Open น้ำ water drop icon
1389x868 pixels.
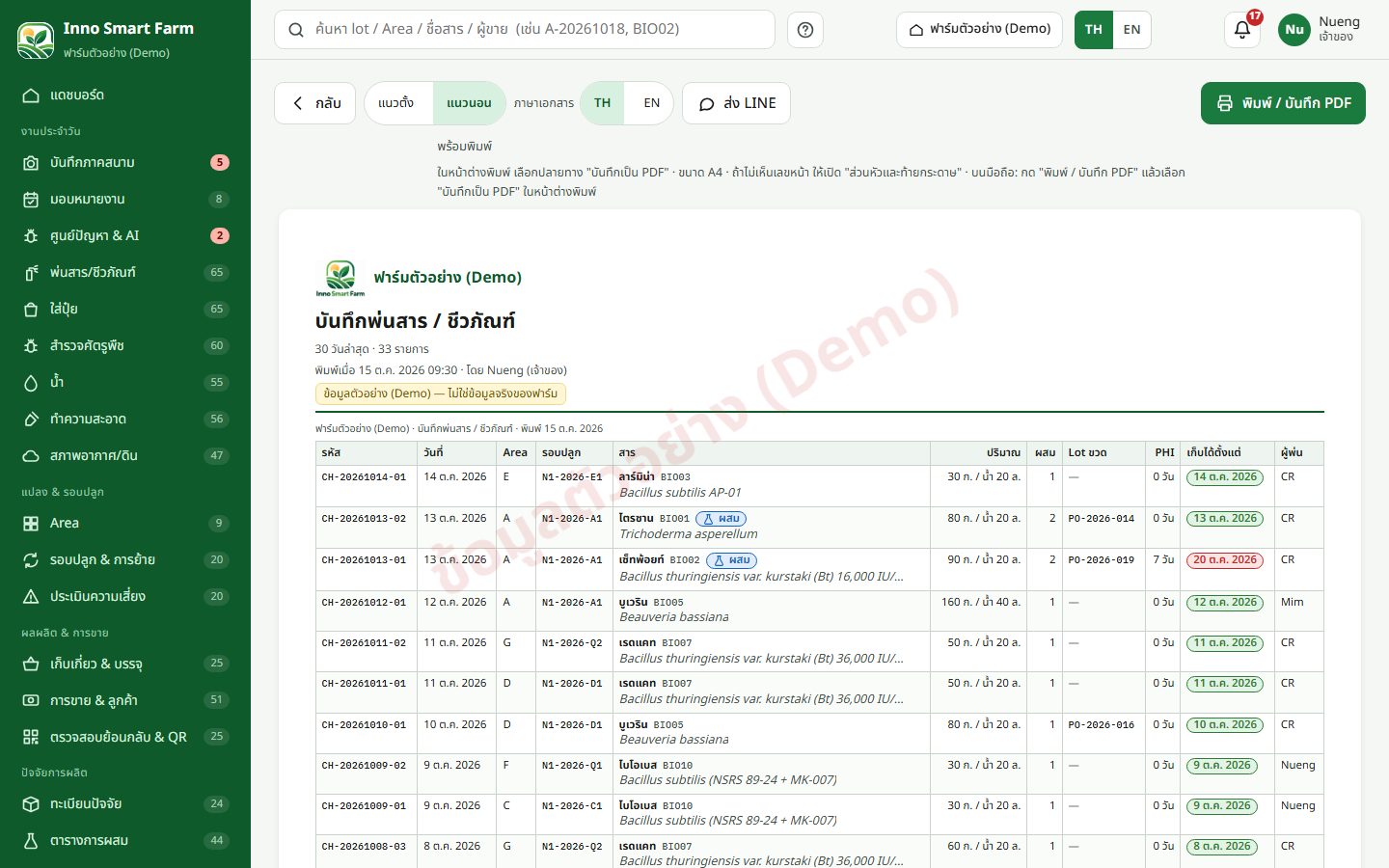point(31,383)
